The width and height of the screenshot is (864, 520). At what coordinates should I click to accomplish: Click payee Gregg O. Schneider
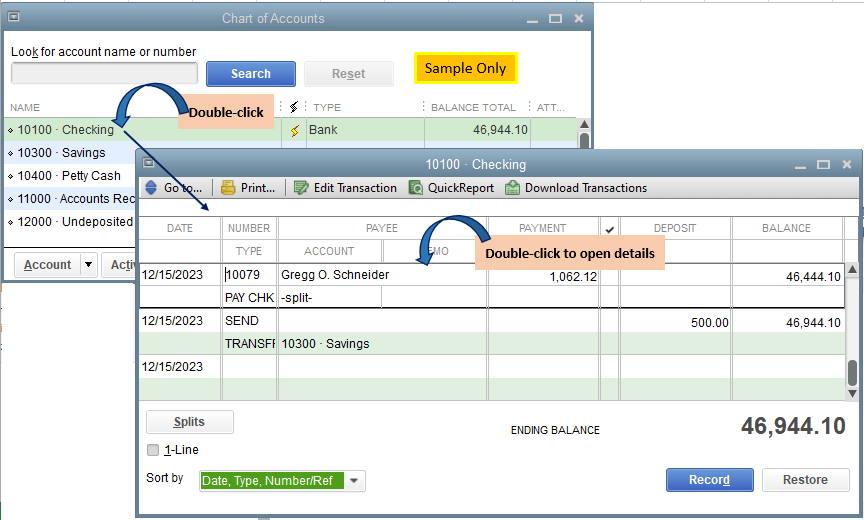[x=335, y=275]
